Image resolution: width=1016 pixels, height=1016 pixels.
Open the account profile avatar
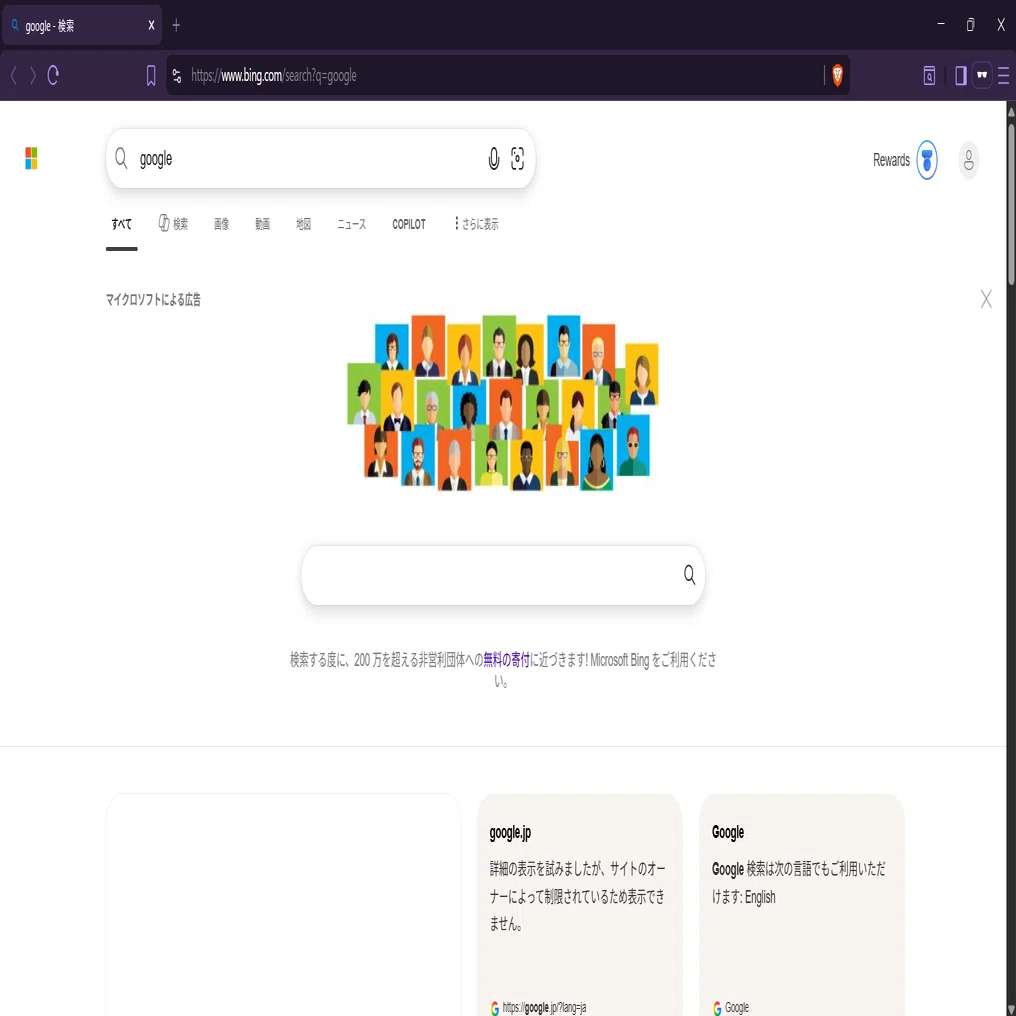pyautogui.click(x=969, y=160)
